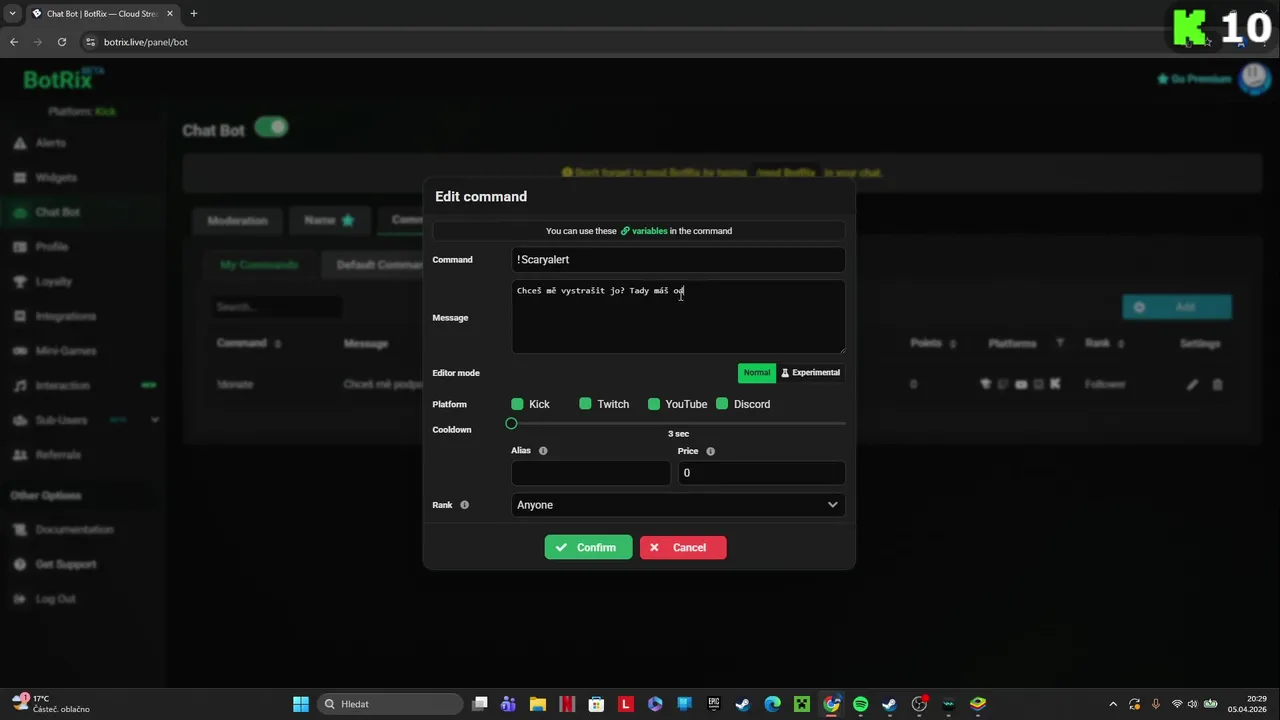
Task: Click the Price input showing 0
Action: (761, 473)
